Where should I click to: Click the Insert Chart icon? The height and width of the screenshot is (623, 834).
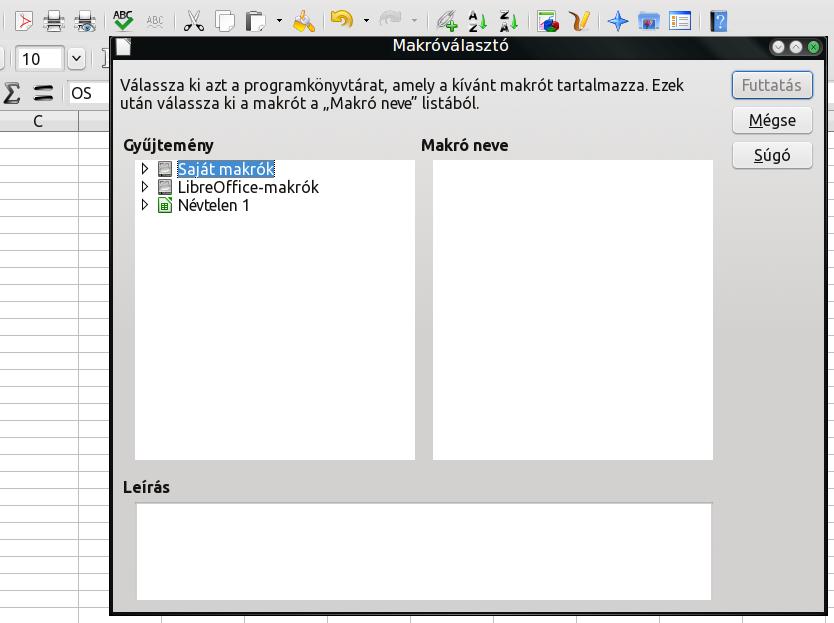(x=548, y=21)
